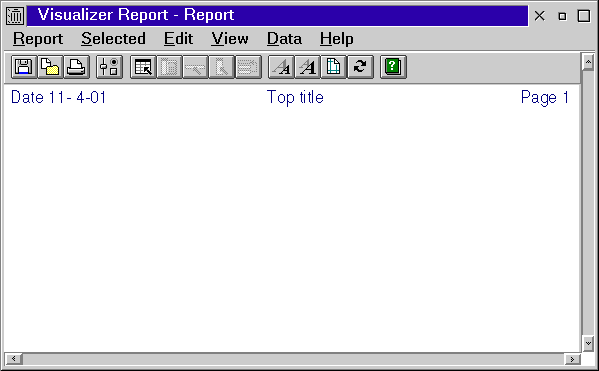Open the window system menu icon
Viewport: 599px width, 371px height.
point(15,16)
